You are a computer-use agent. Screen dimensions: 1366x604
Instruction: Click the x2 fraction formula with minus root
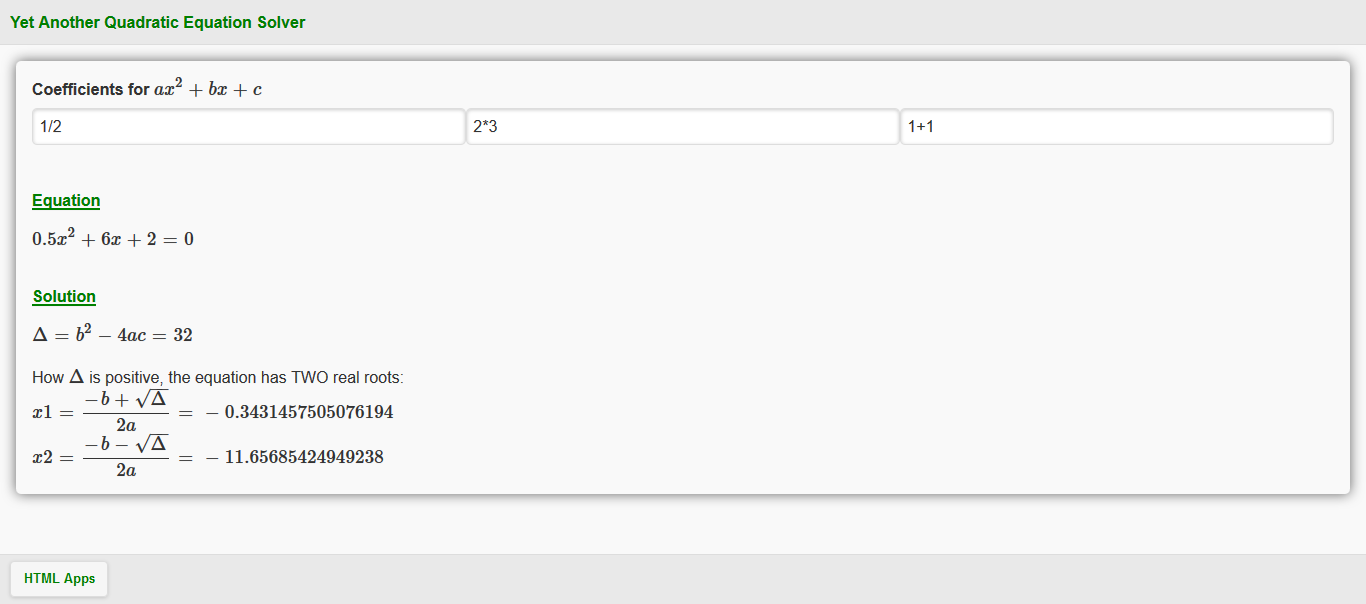pyautogui.click(x=126, y=456)
